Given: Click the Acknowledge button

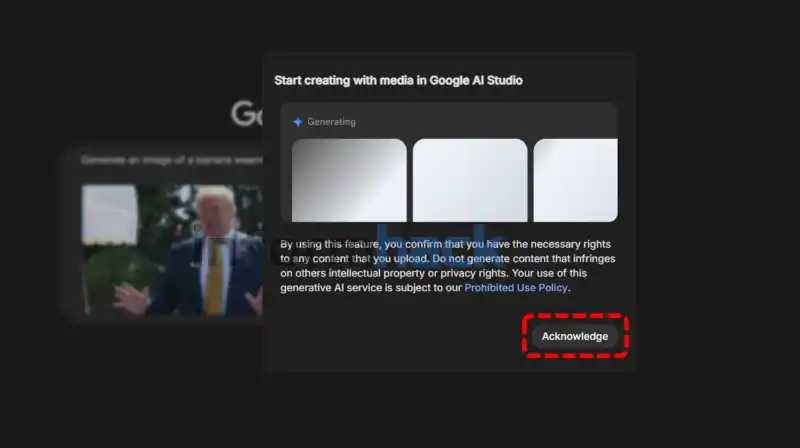Looking at the screenshot, I should (574, 336).
